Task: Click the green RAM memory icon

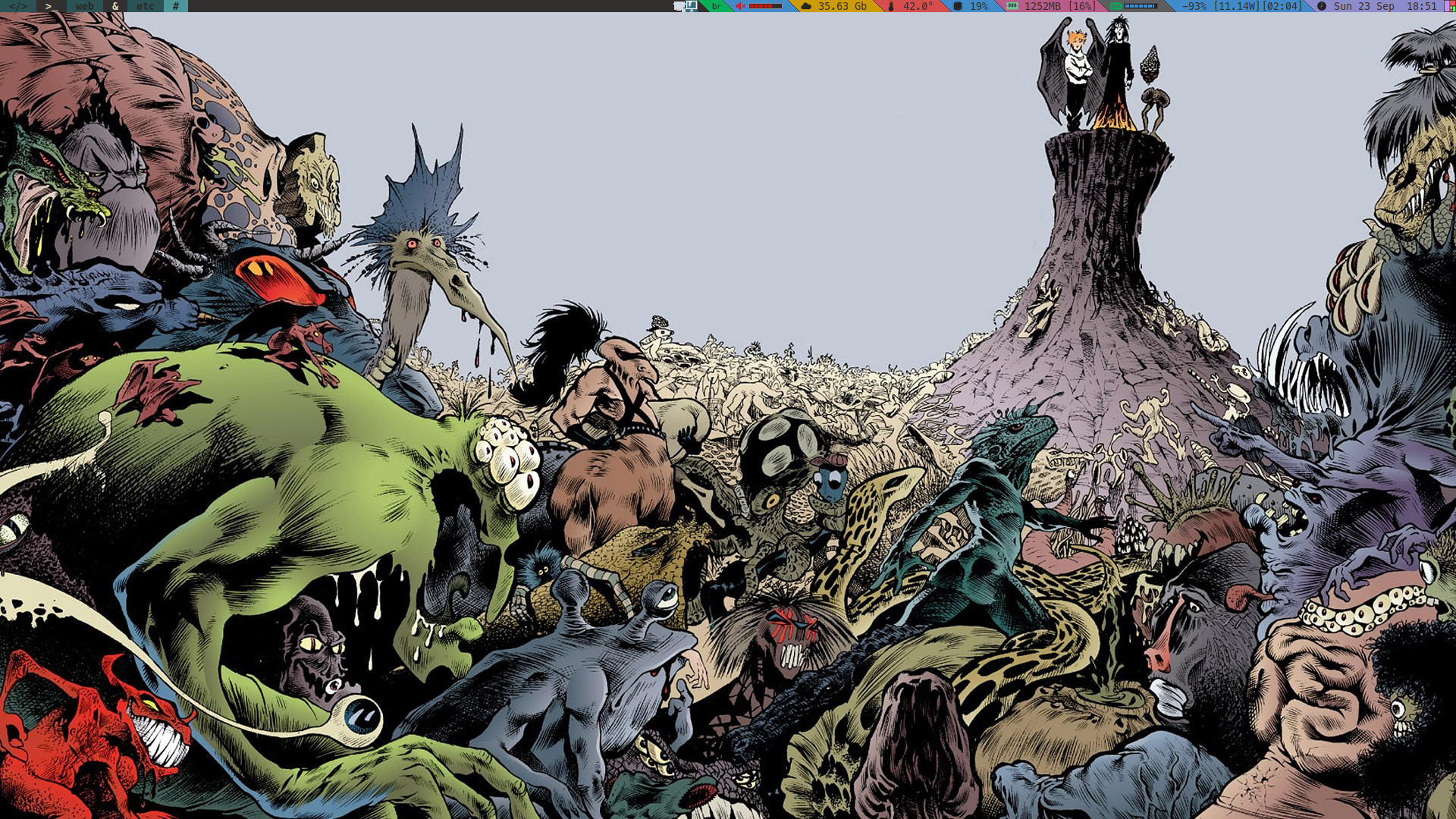Action: click(x=1012, y=6)
